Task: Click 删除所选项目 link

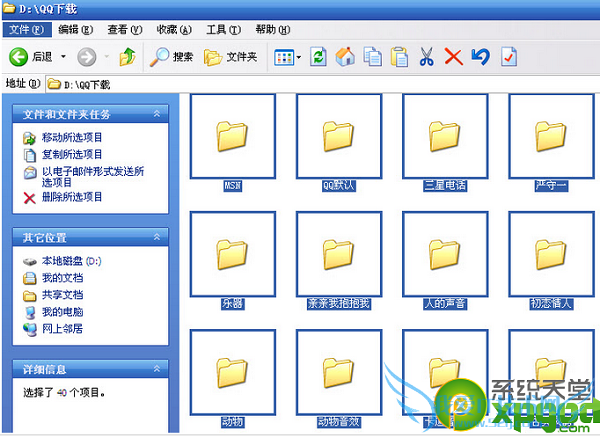Action: click(x=72, y=197)
